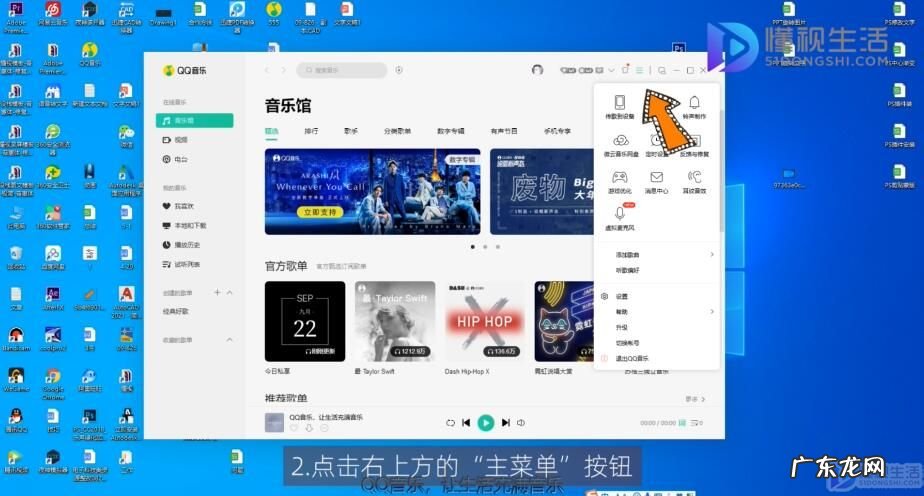The image size is (924, 496).
Task: Click the skin/wardrobe icon in title bar
Action: tap(625, 70)
